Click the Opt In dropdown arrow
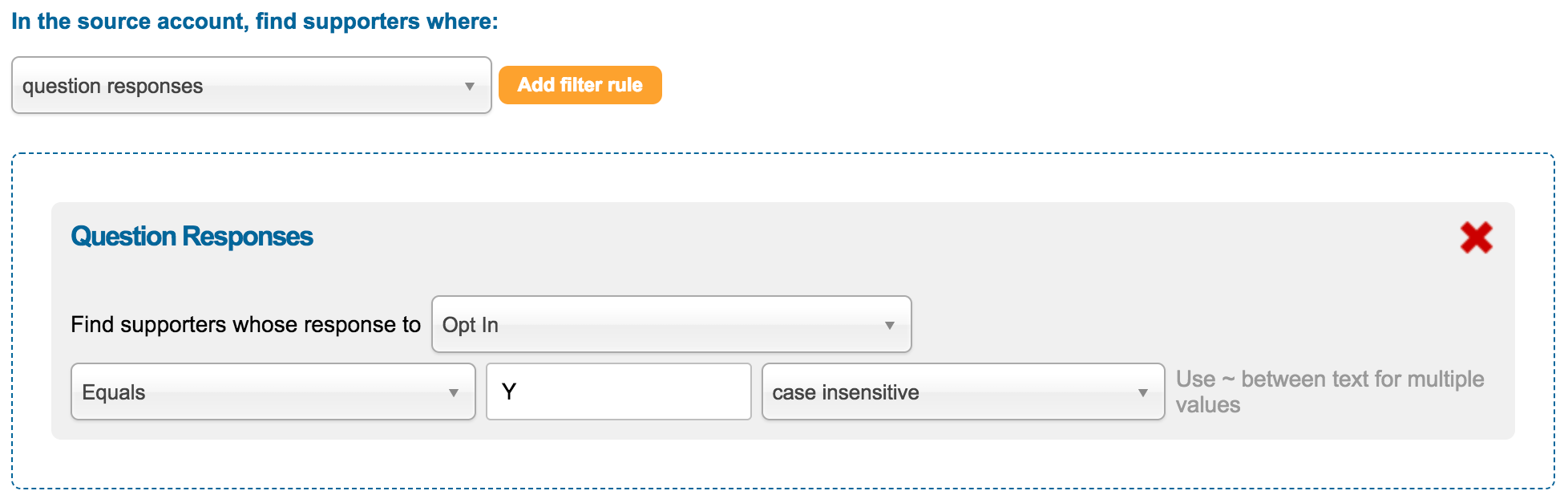Screen dimensions: 1568x499 tap(889, 326)
